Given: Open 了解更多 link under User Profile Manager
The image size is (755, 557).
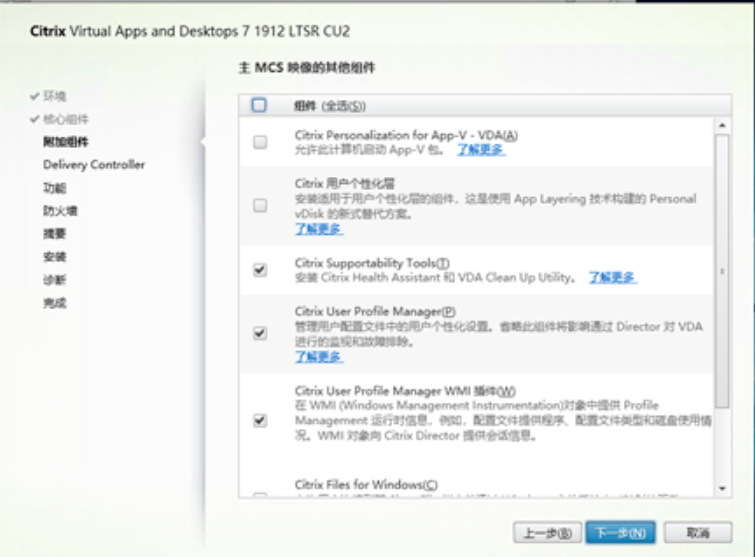Looking at the screenshot, I should coord(319,357).
